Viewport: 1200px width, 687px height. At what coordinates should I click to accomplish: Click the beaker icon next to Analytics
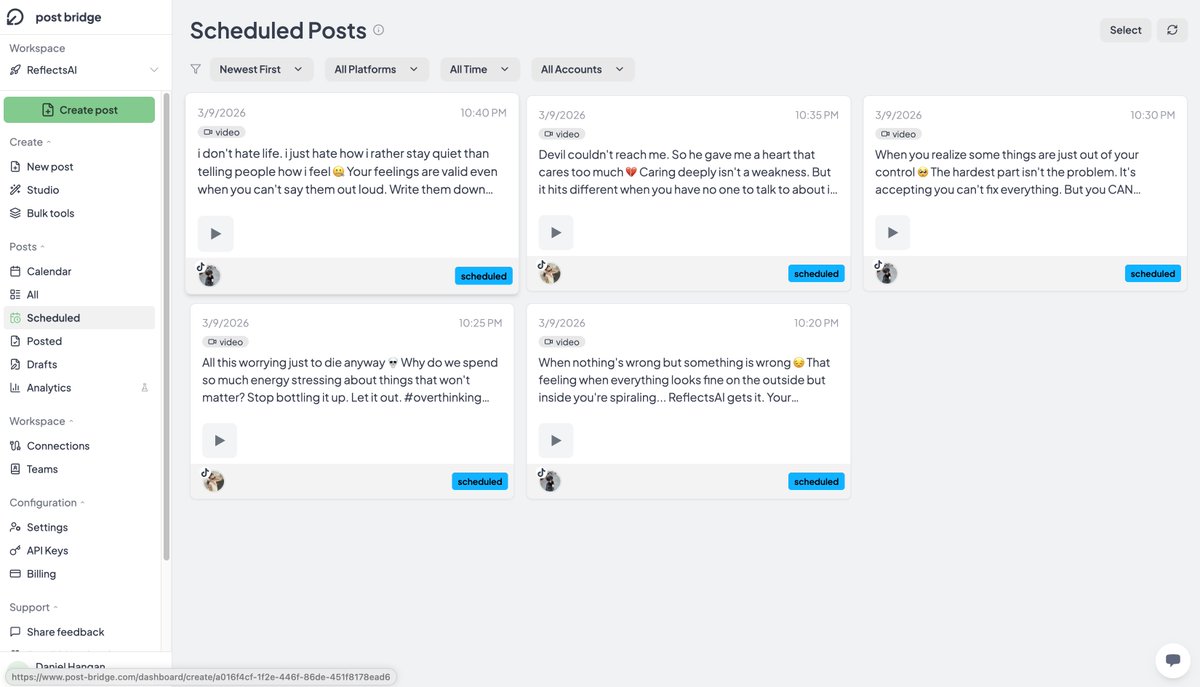[145, 388]
